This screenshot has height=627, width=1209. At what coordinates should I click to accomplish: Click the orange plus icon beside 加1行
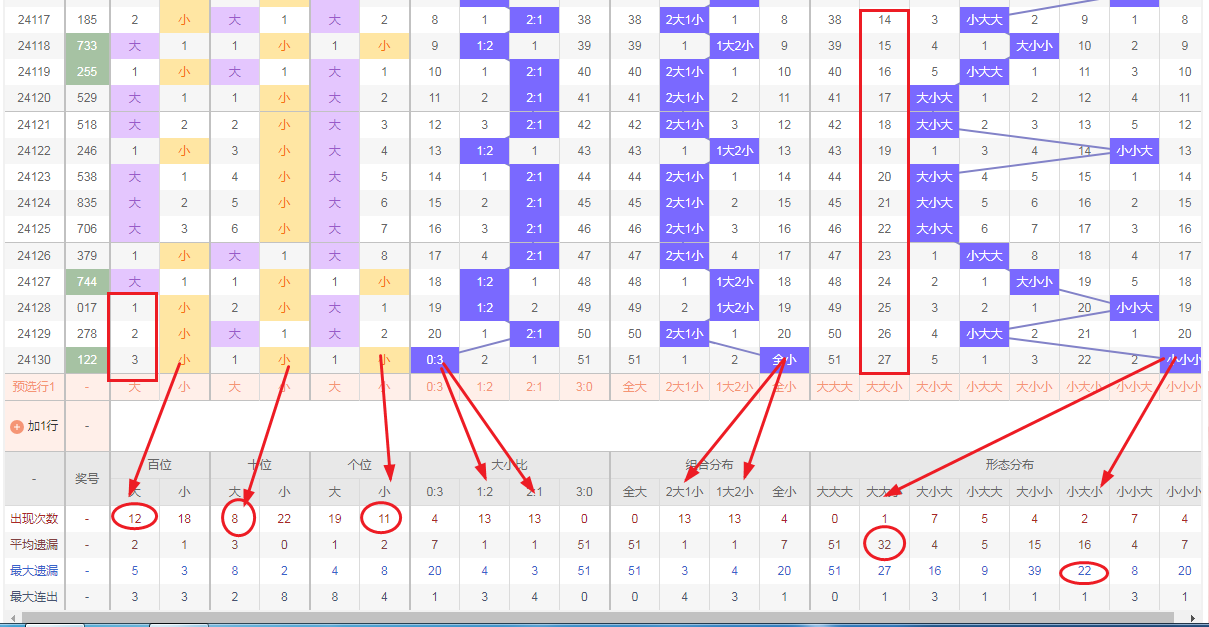[16, 427]
